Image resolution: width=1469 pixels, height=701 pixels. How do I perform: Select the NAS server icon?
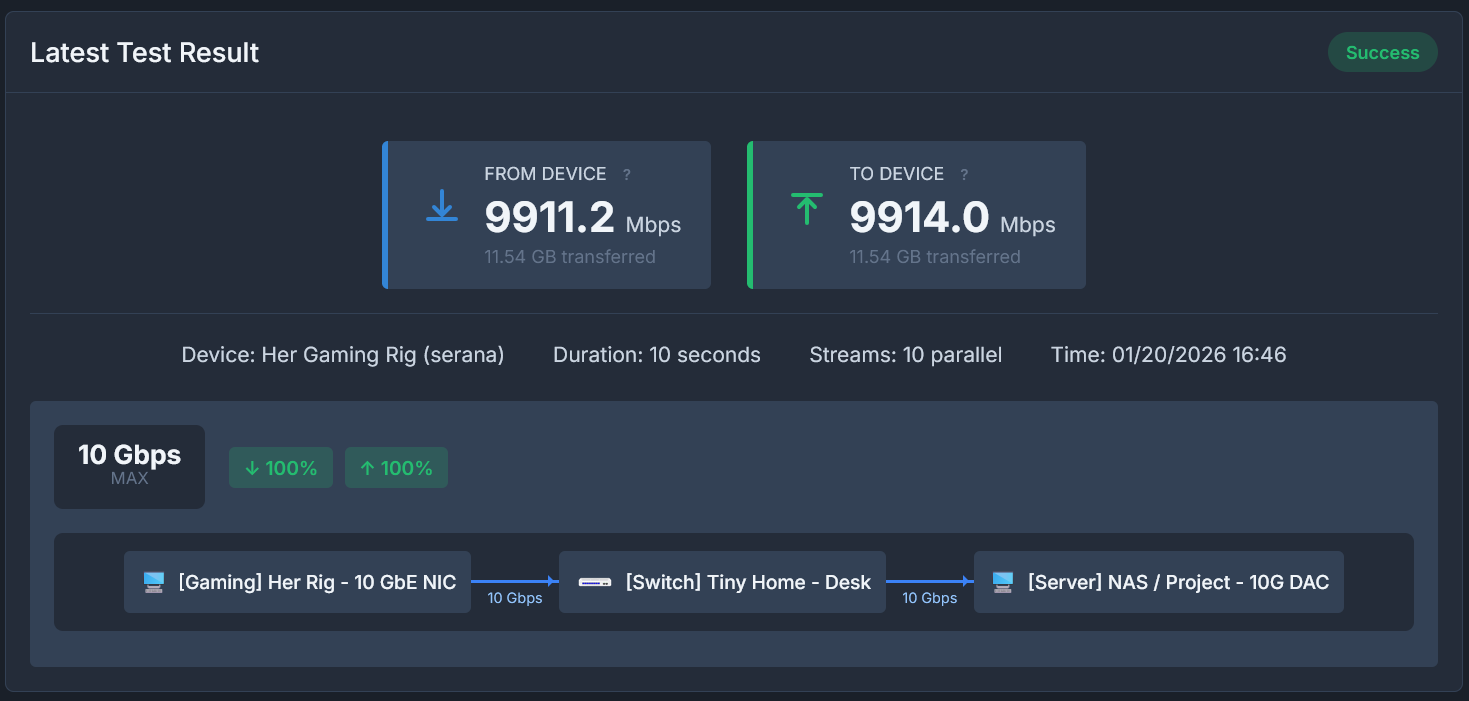pyautogui.click(x=1004, y=581)
